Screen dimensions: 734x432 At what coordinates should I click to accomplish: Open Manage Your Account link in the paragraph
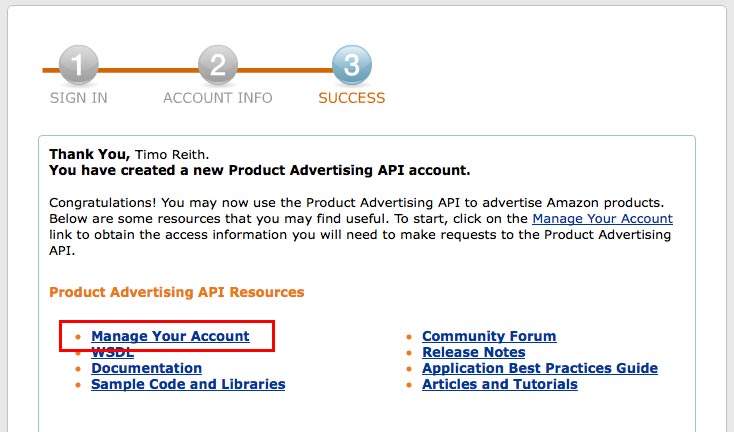click(602, 218)
